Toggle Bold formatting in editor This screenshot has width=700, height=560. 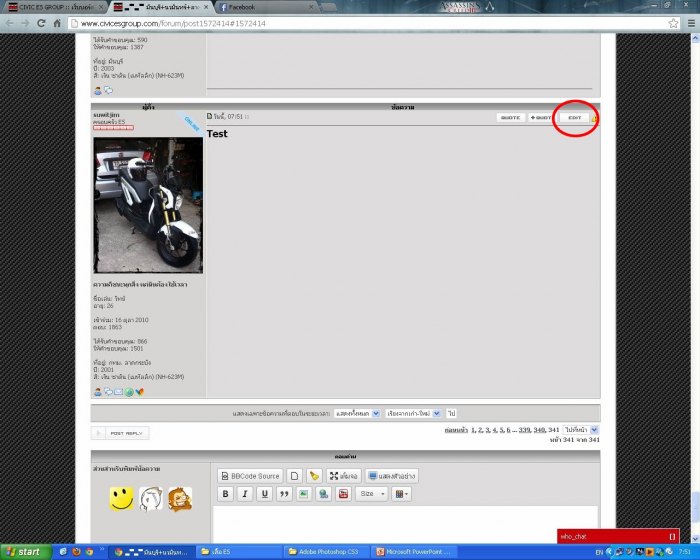tap(225, 494)
